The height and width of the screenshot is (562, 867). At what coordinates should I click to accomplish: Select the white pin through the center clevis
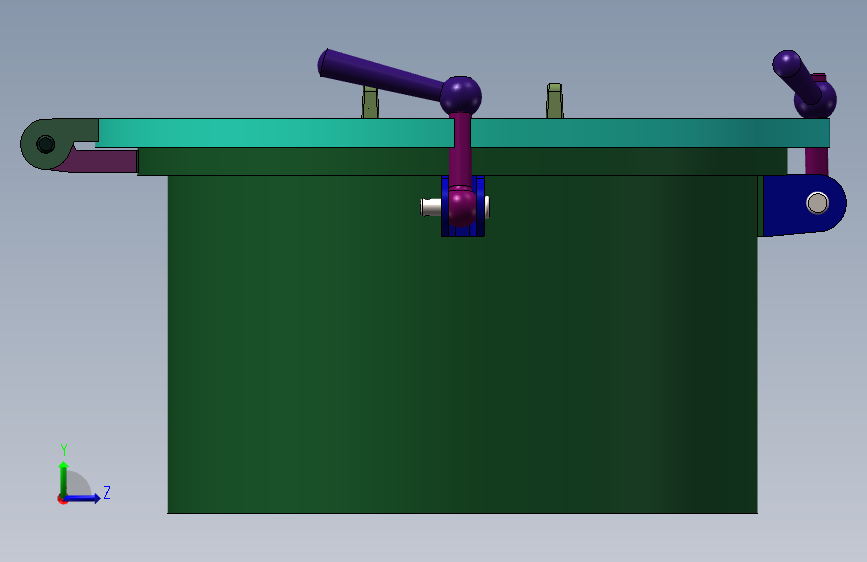tap(431, 207)
